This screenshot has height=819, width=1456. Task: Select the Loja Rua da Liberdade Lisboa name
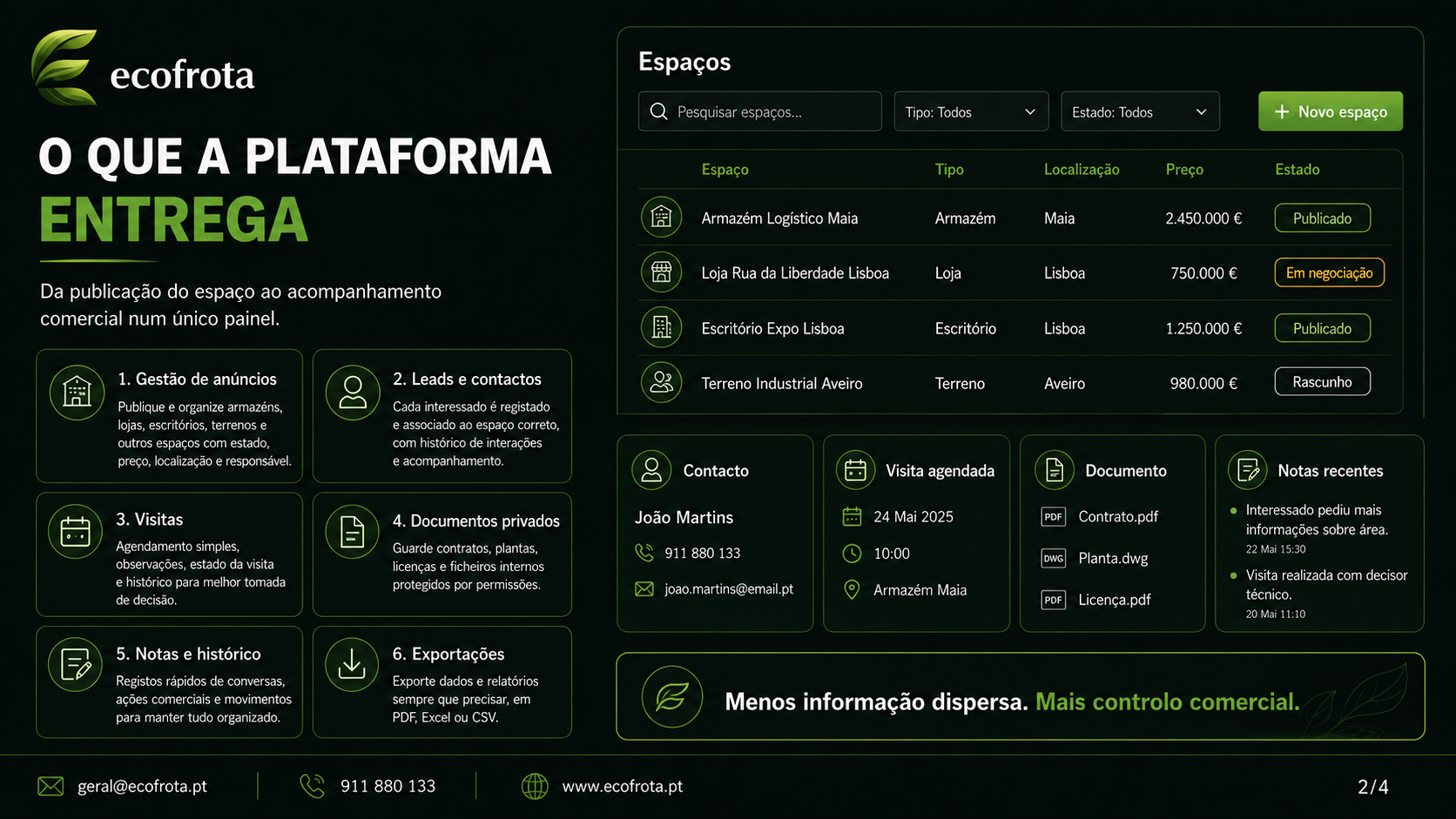[795, 273]
